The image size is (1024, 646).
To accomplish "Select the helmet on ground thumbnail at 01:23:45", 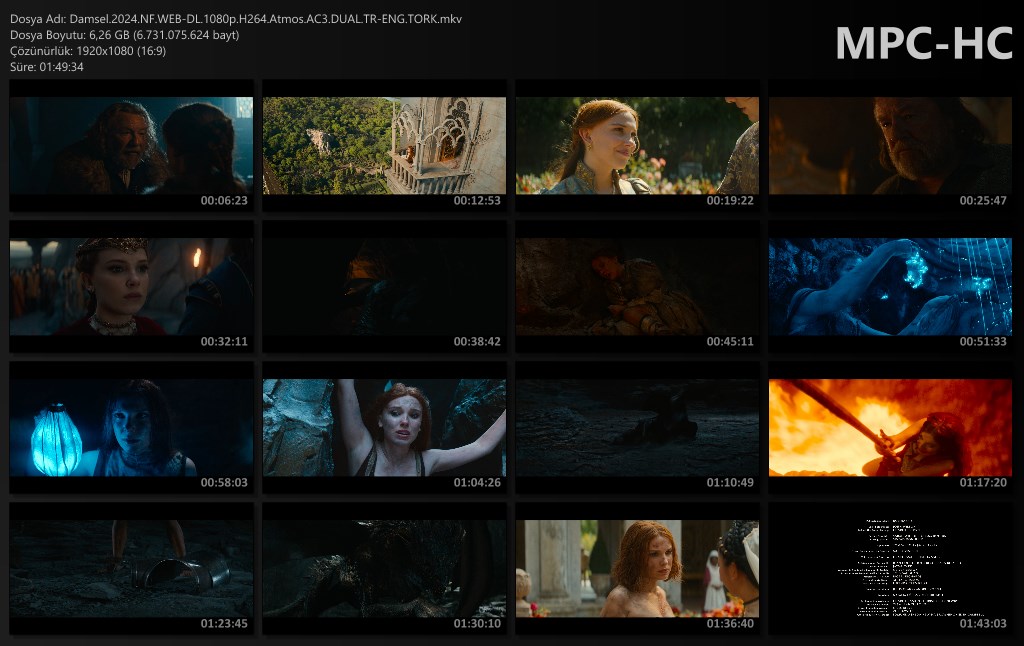I will tap(131, 568).
